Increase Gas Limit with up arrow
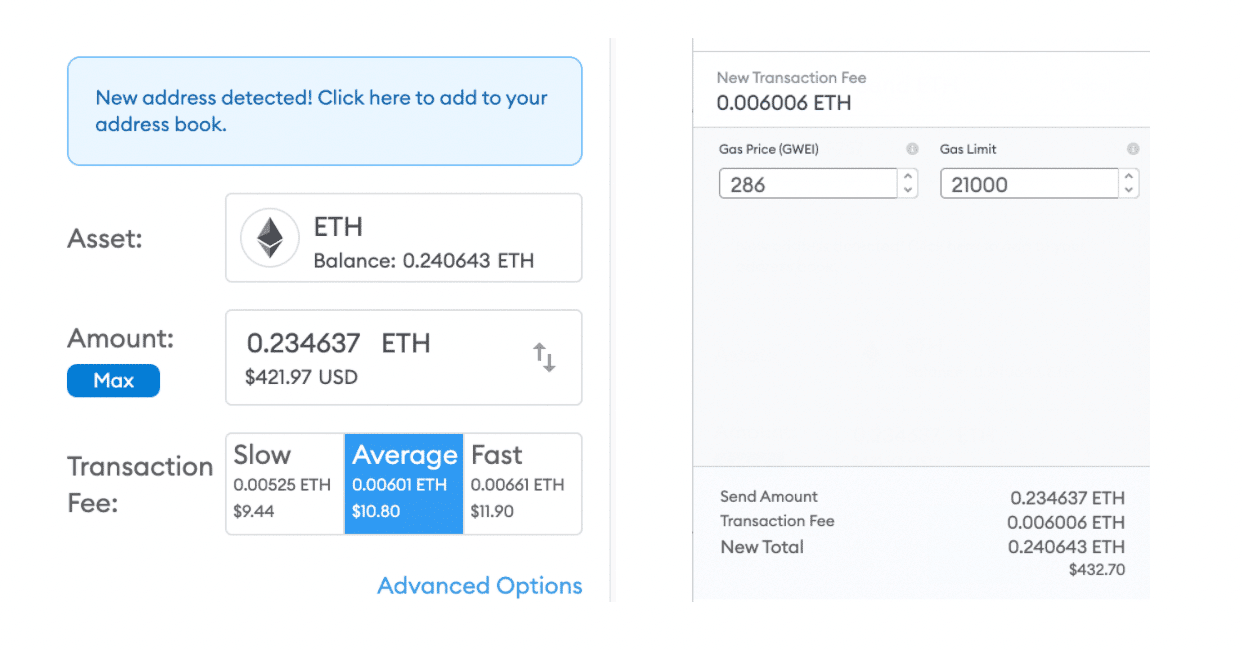Image resolution: width=1242 pixels, height=650 pixels. tap(1129, 177)
